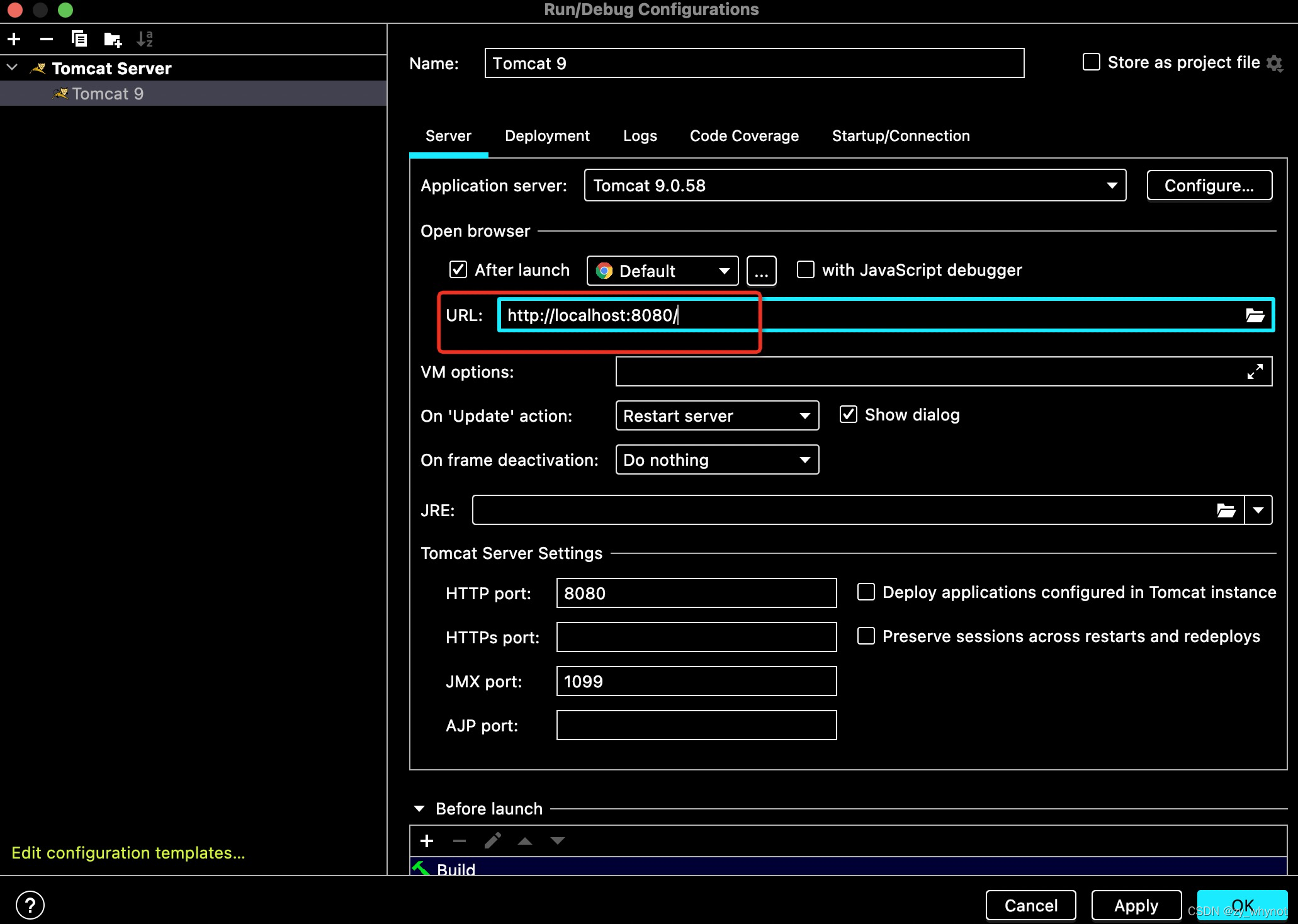Browse for a URL with the folder icon
Image resolution: width=1298 pixels, height=924 pixels.
[x=1255, y=315]
